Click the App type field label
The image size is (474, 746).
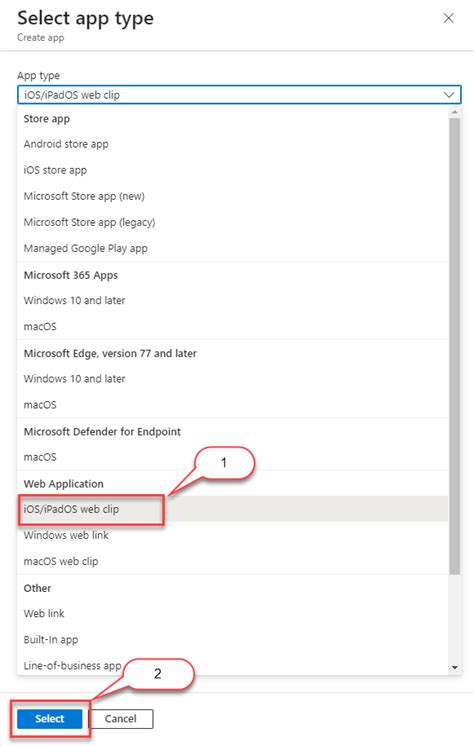click(39, 75)
